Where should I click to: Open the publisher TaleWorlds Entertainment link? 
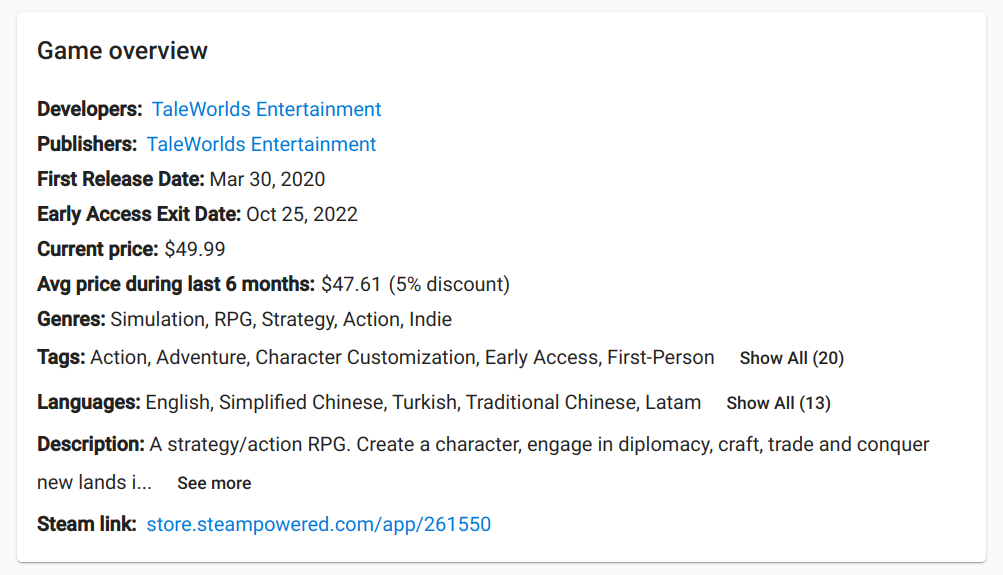click(261, 145)
